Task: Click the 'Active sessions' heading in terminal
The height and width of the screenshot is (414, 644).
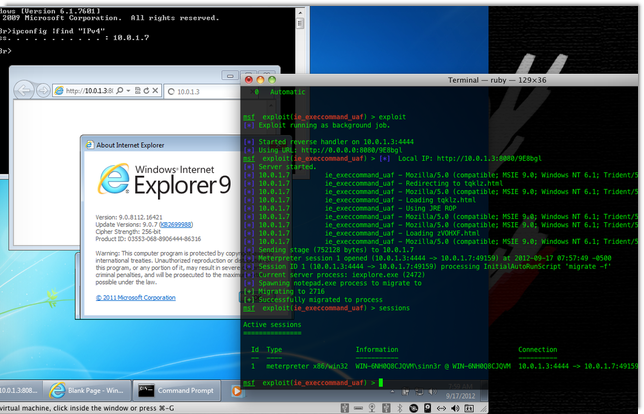Action: click(x=272, y=325)
